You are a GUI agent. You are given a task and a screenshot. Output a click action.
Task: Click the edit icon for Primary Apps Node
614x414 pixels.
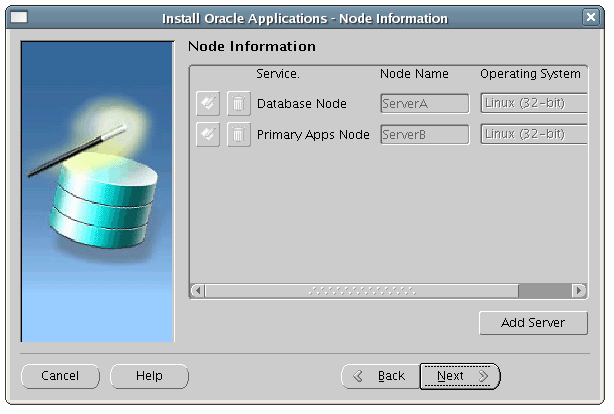[x=208, y=134]
